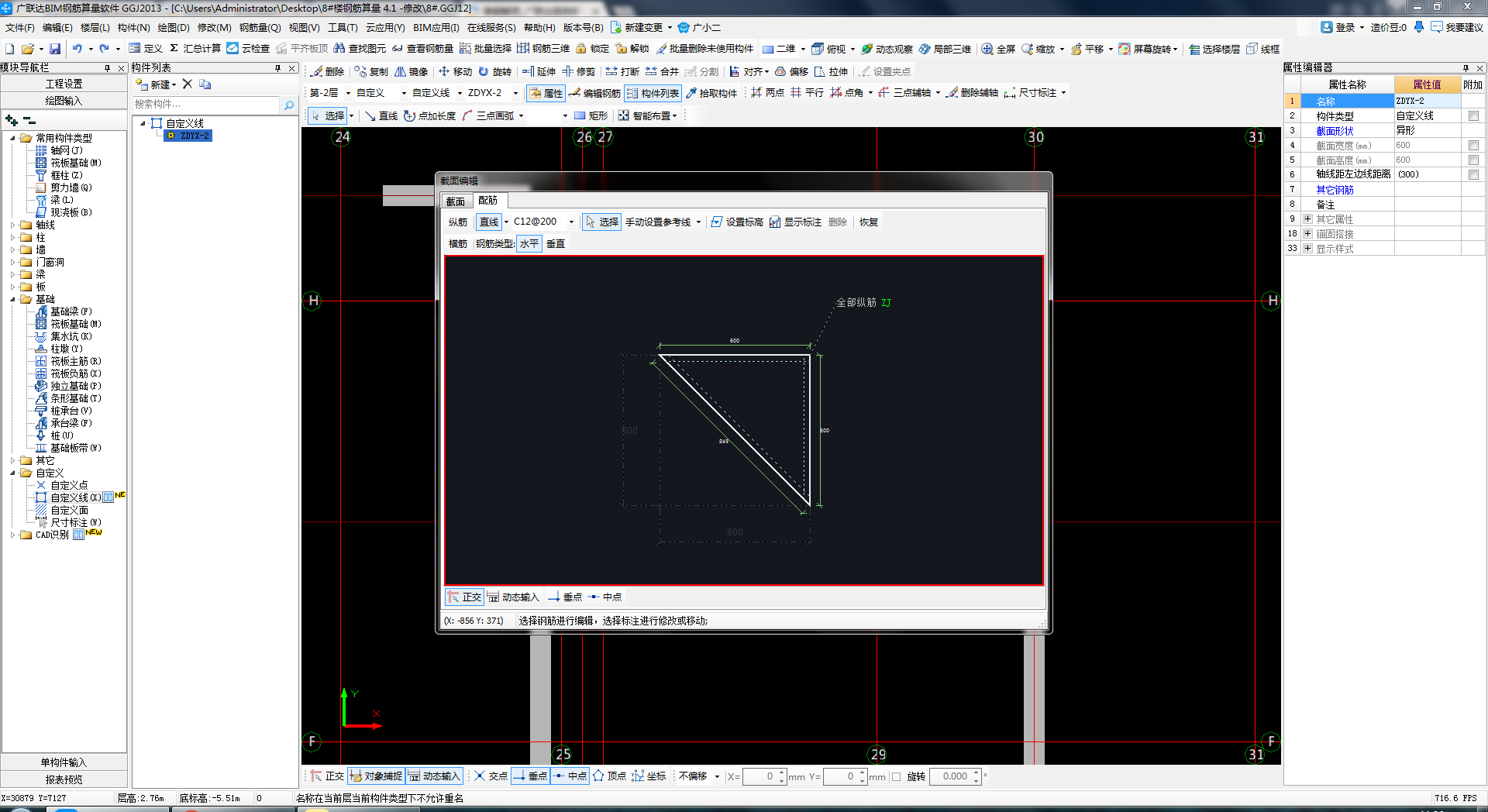Open 查看钢筋量 rebar quantity view

(x=422, y=48)
